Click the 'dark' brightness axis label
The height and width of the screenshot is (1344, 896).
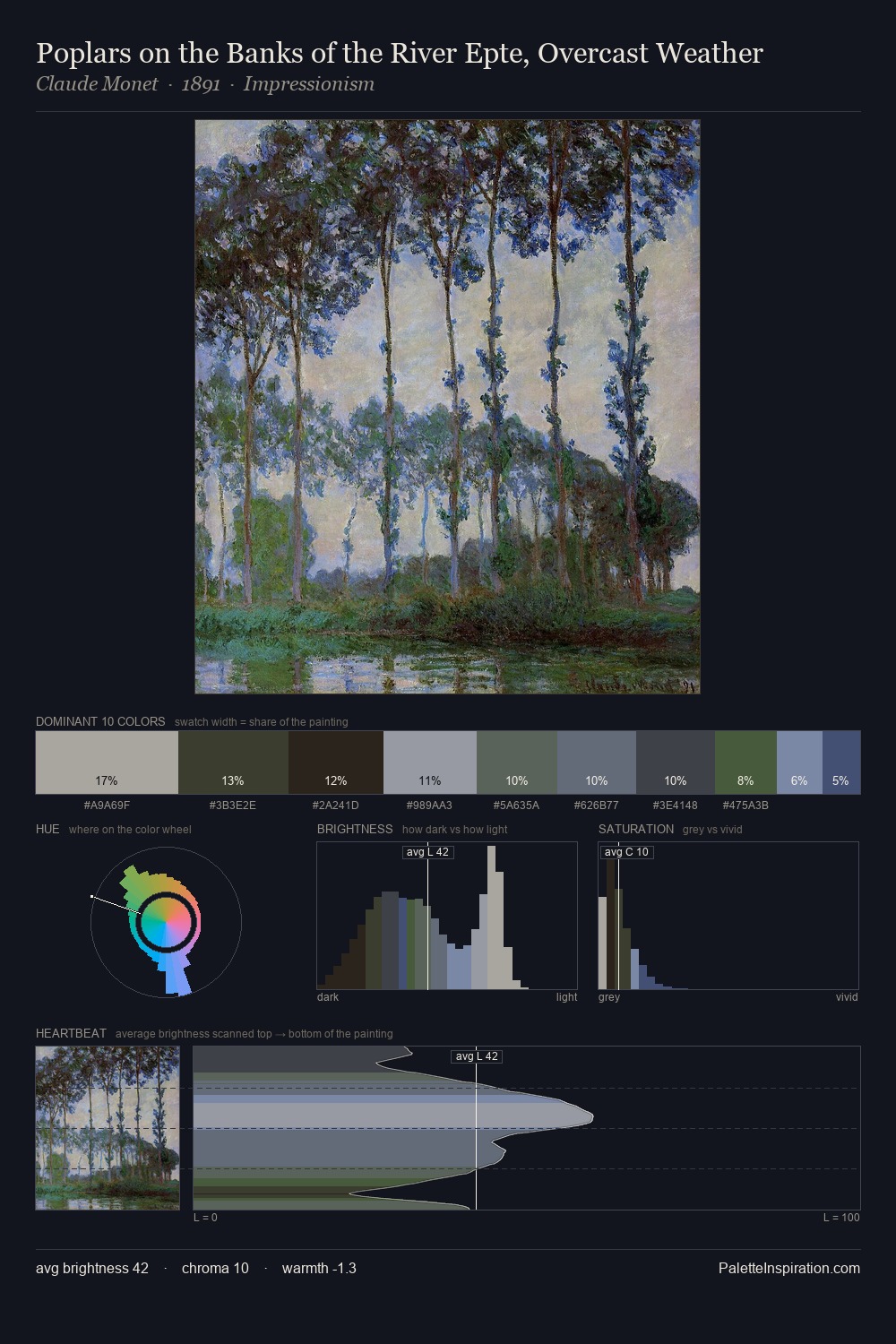click(x=328, y=997)
